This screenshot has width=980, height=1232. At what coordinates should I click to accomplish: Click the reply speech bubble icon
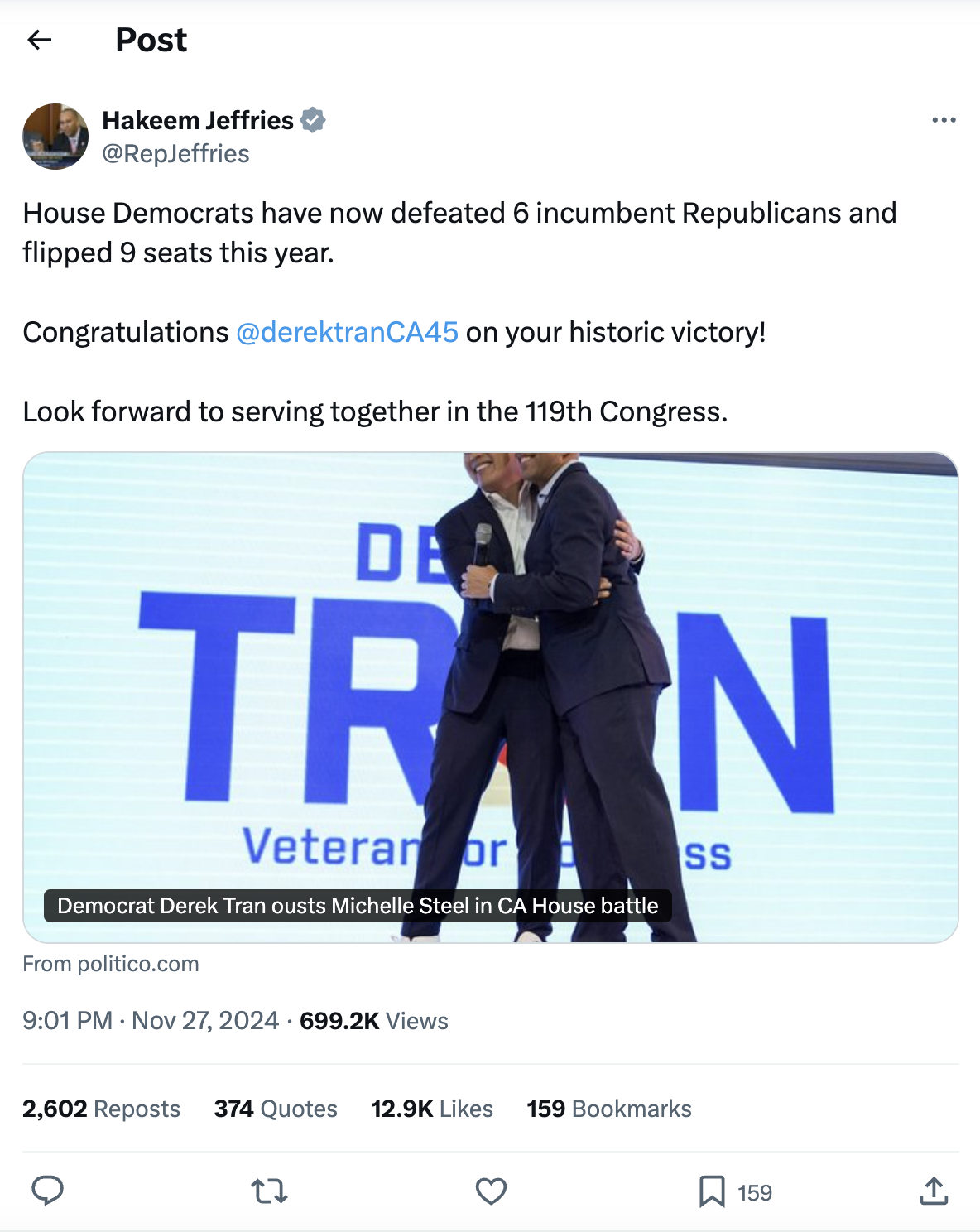click(47, 1191)
